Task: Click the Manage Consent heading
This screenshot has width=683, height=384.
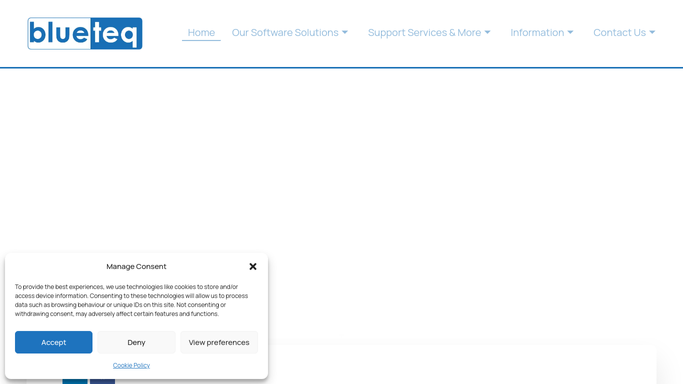Action: point(136,266)
